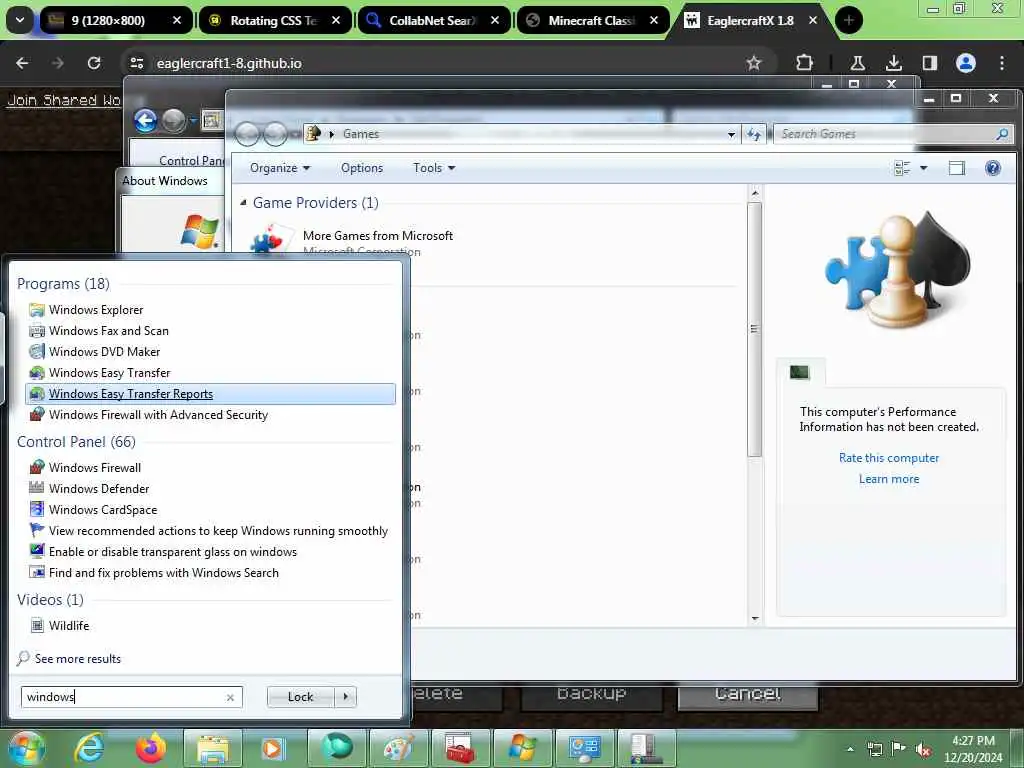Click the Lock button
The width and height of the screenshot is (1024, 768).
pos(300,697)
